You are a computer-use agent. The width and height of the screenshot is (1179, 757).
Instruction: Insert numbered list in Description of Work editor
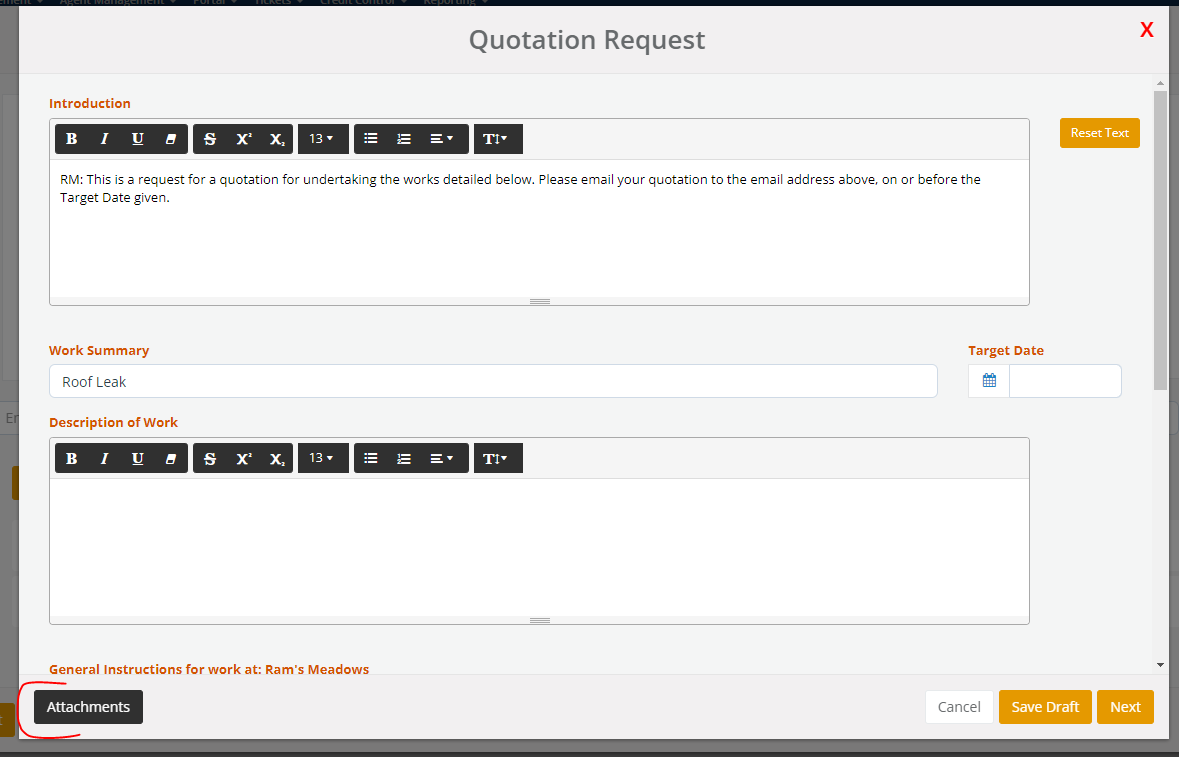tap(404, 459)
